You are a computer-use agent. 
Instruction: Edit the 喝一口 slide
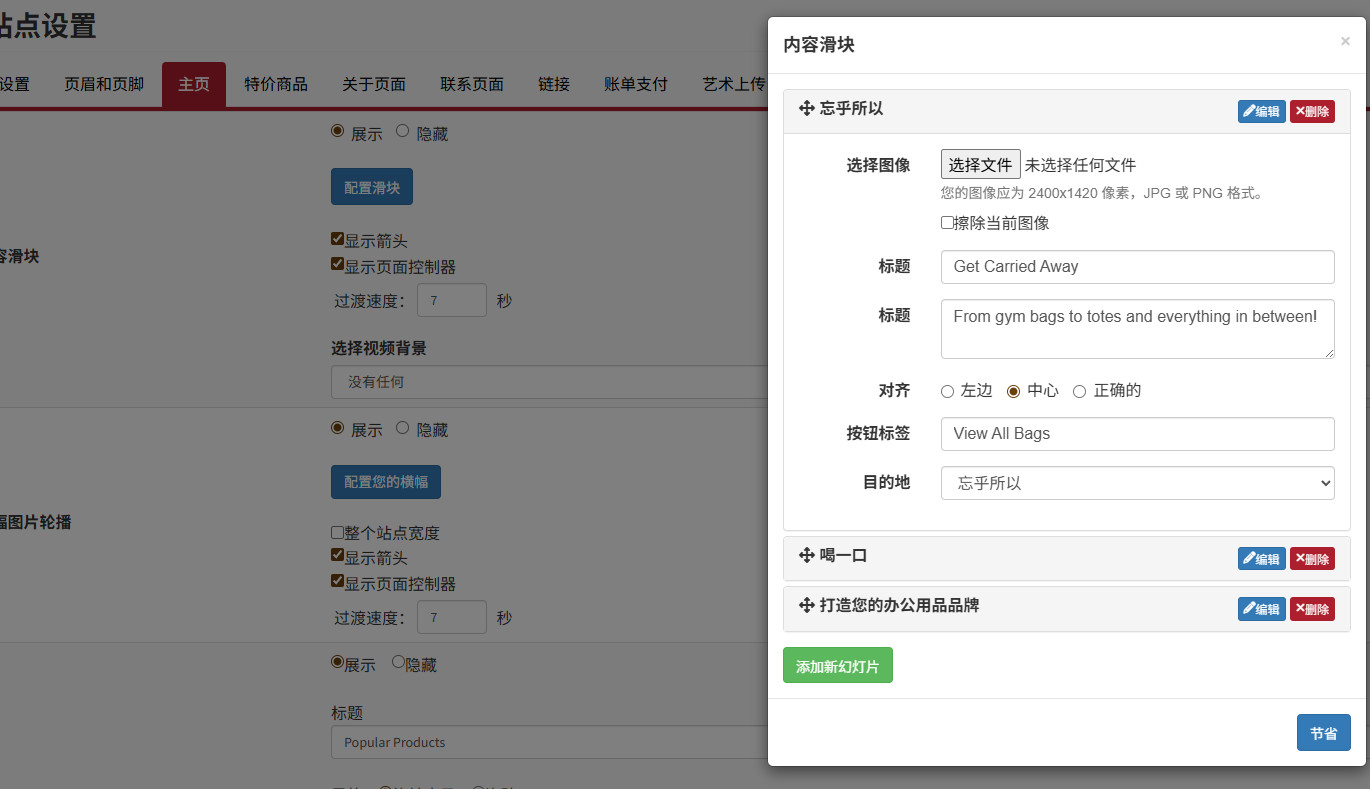tap(1261, 558)
